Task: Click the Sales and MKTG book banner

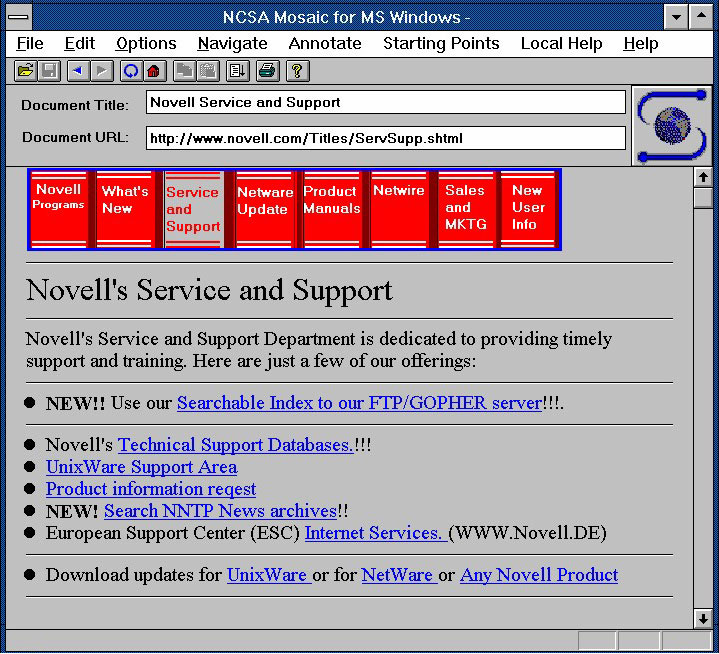Action: (465, 209)
